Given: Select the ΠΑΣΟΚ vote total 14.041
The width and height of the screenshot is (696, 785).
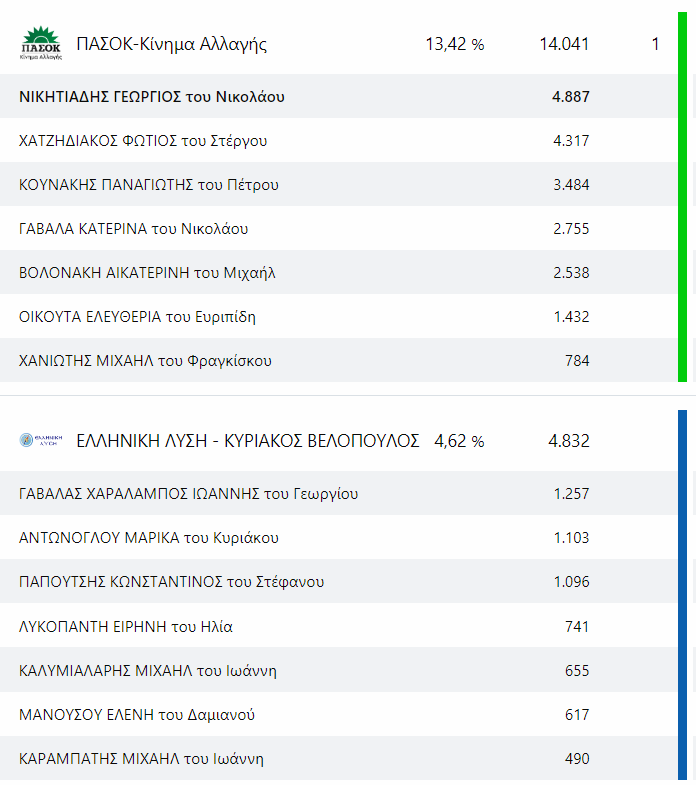Looking at the screenshot, I should click(x=564, y=44).
